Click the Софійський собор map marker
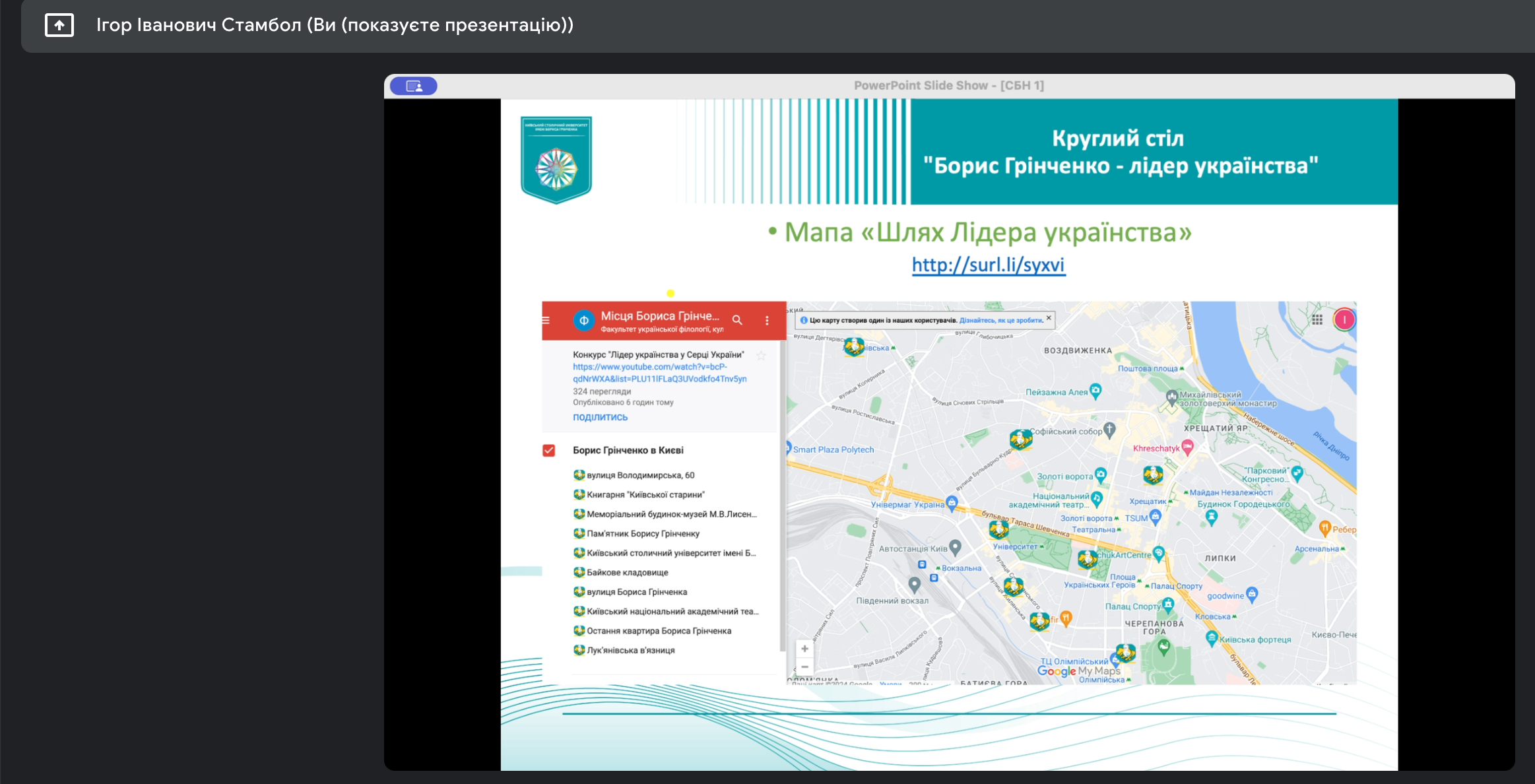The image size is (1535, 784). click(x=1109, y=430)
